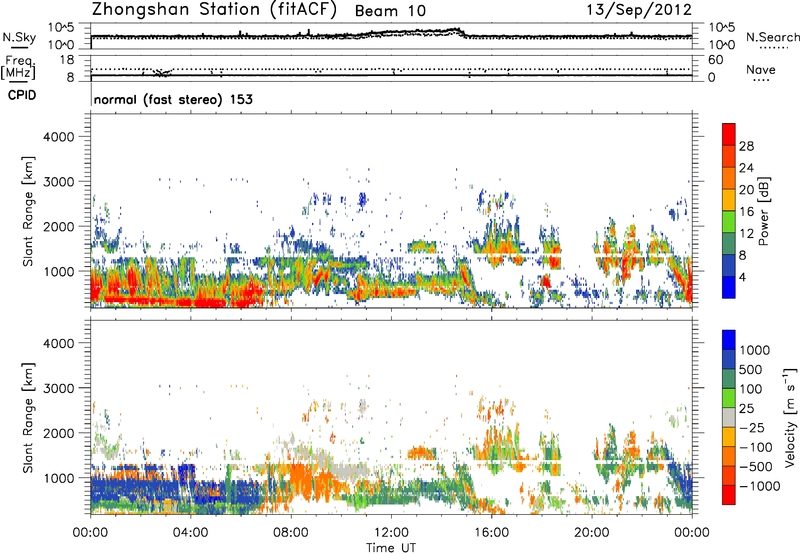Click the 20:00 time tick label
The height and width of the screenshot is (554, 800).
pos(592,533)
